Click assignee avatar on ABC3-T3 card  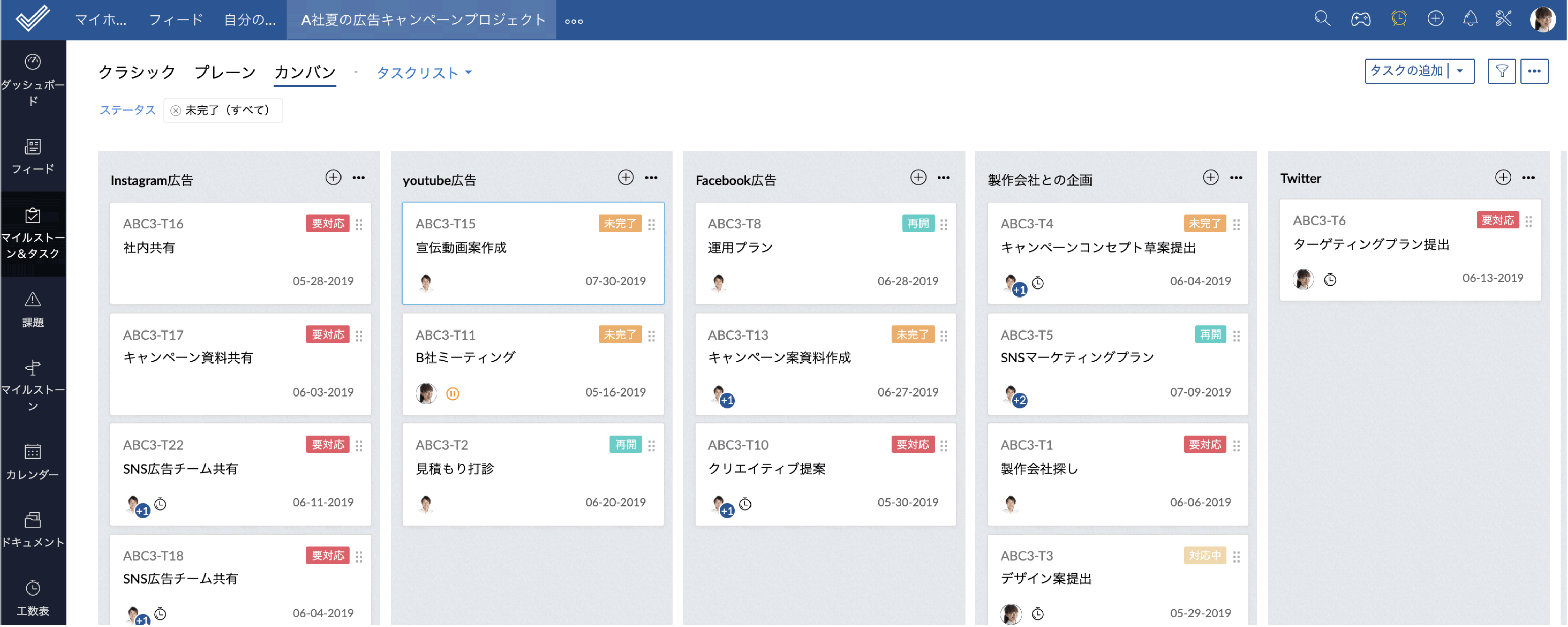[1011, 614]
